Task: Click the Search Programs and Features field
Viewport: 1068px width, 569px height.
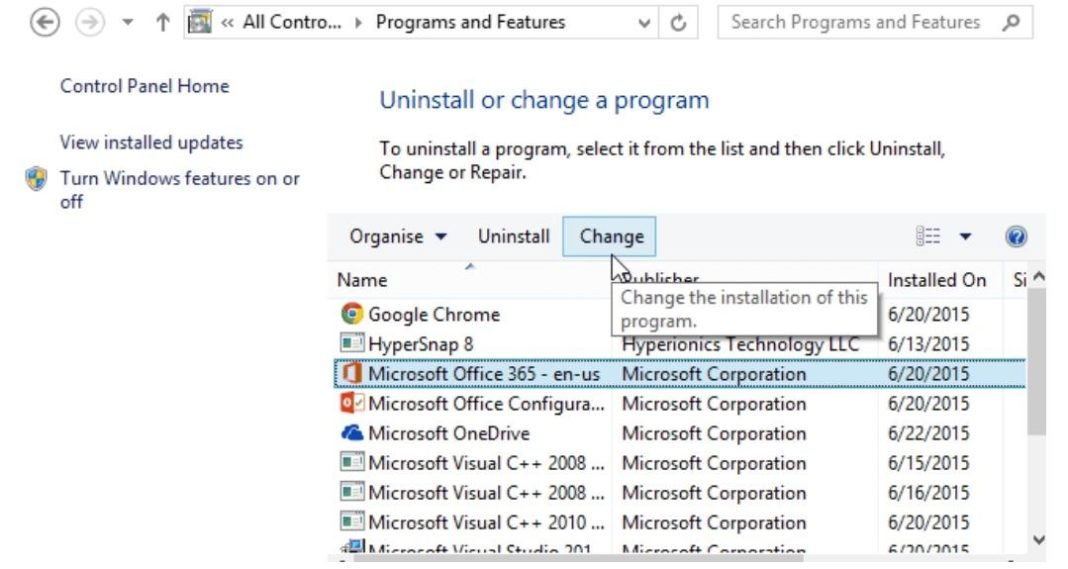Action: pyautogui.click(x=855, y=22)
